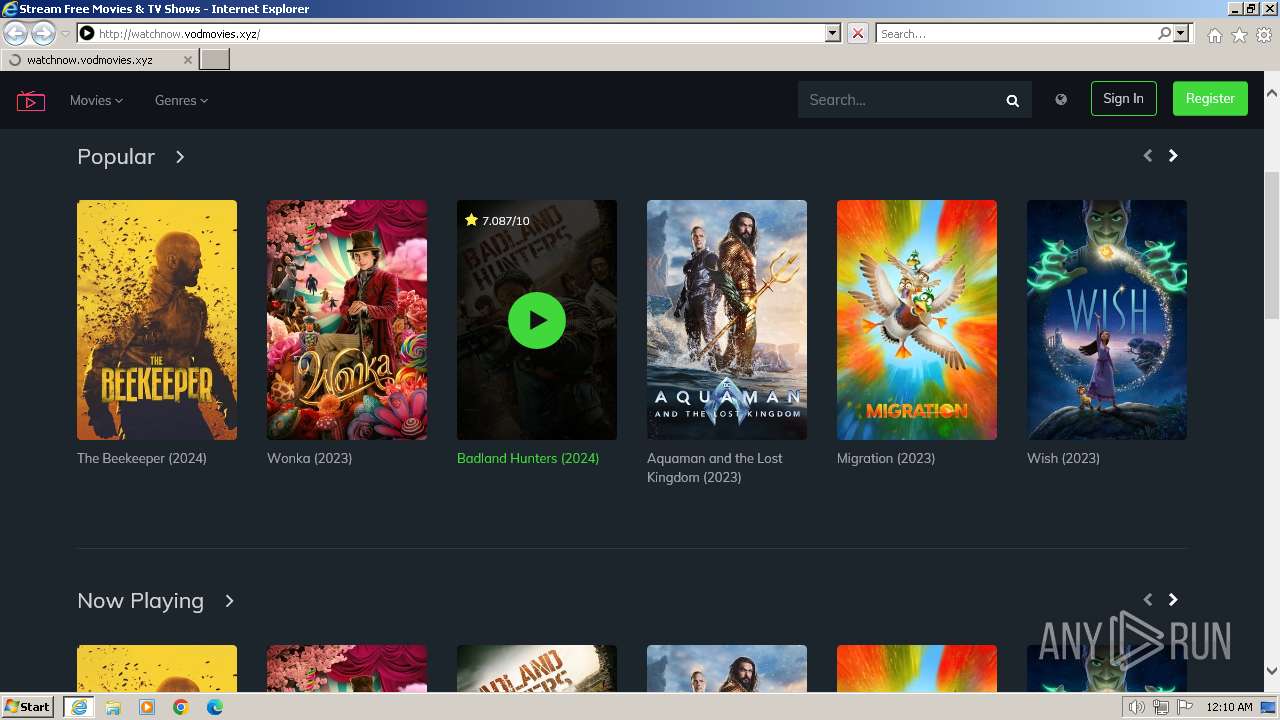Click the Action Center flag tray icon
Viewport: 1280px width, 720px height.
1185,708
